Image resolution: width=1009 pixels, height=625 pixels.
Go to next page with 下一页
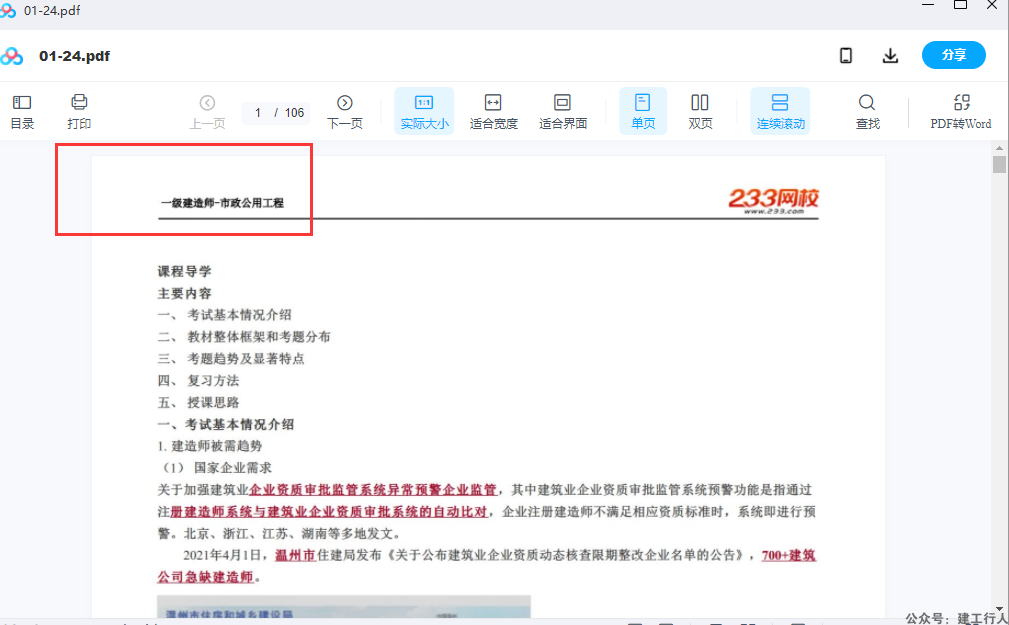(x=345, y=111)
